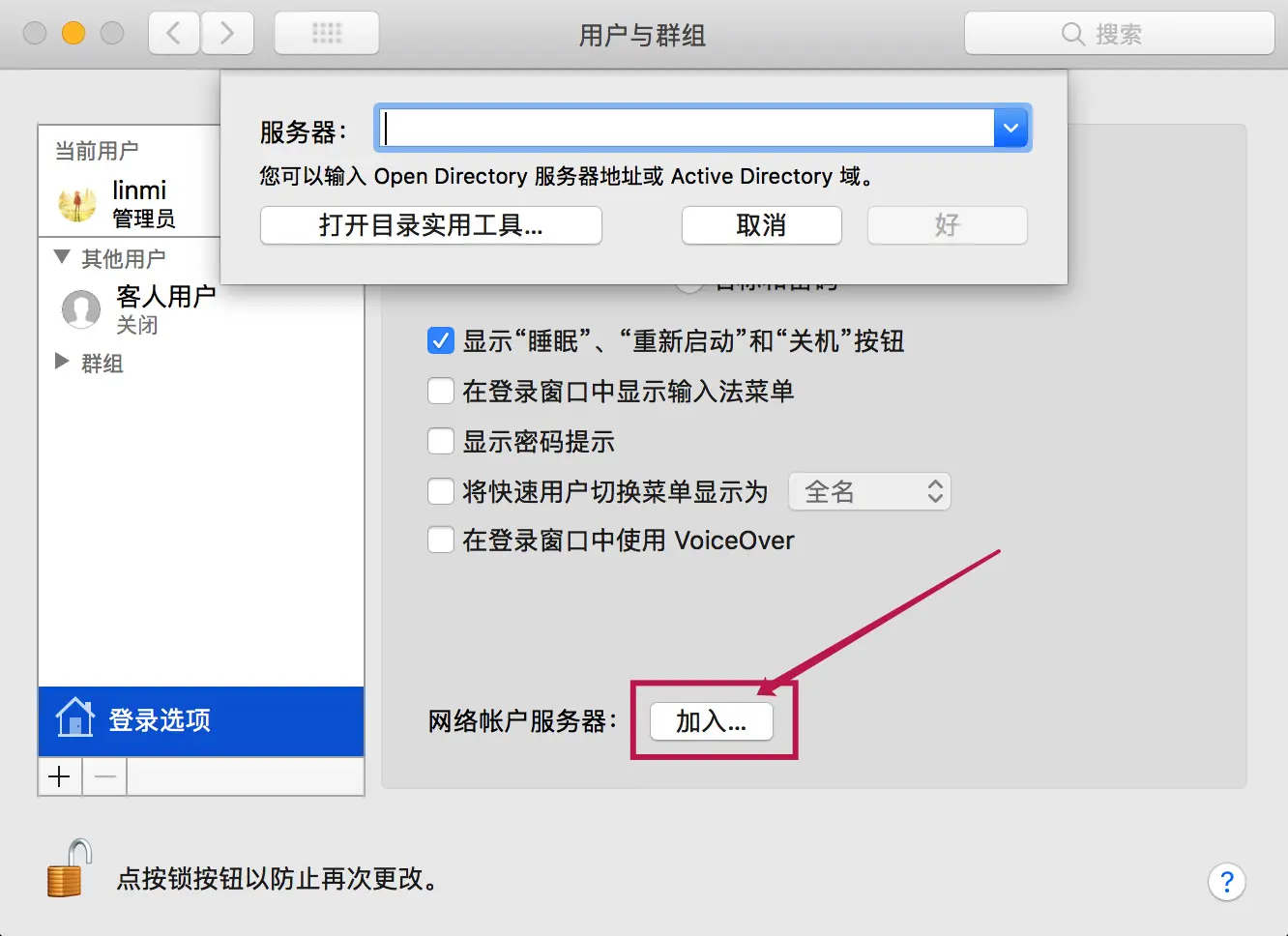Enable the show password hints checkbox
Screen dimensions: 1288x936
click(x=440, y=442)
